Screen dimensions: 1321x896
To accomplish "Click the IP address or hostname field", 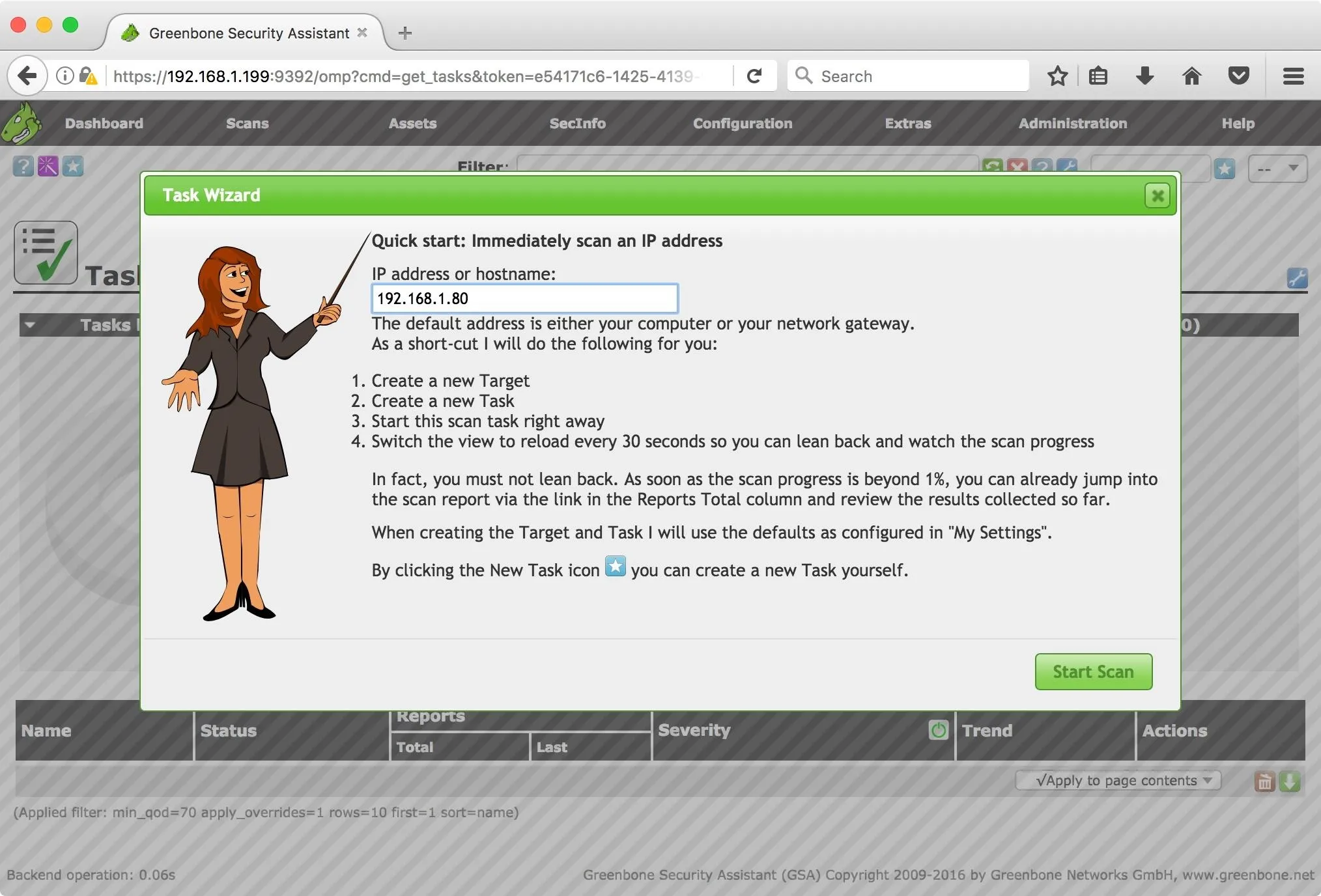I will pyautogui.click(x=524, y=299).
